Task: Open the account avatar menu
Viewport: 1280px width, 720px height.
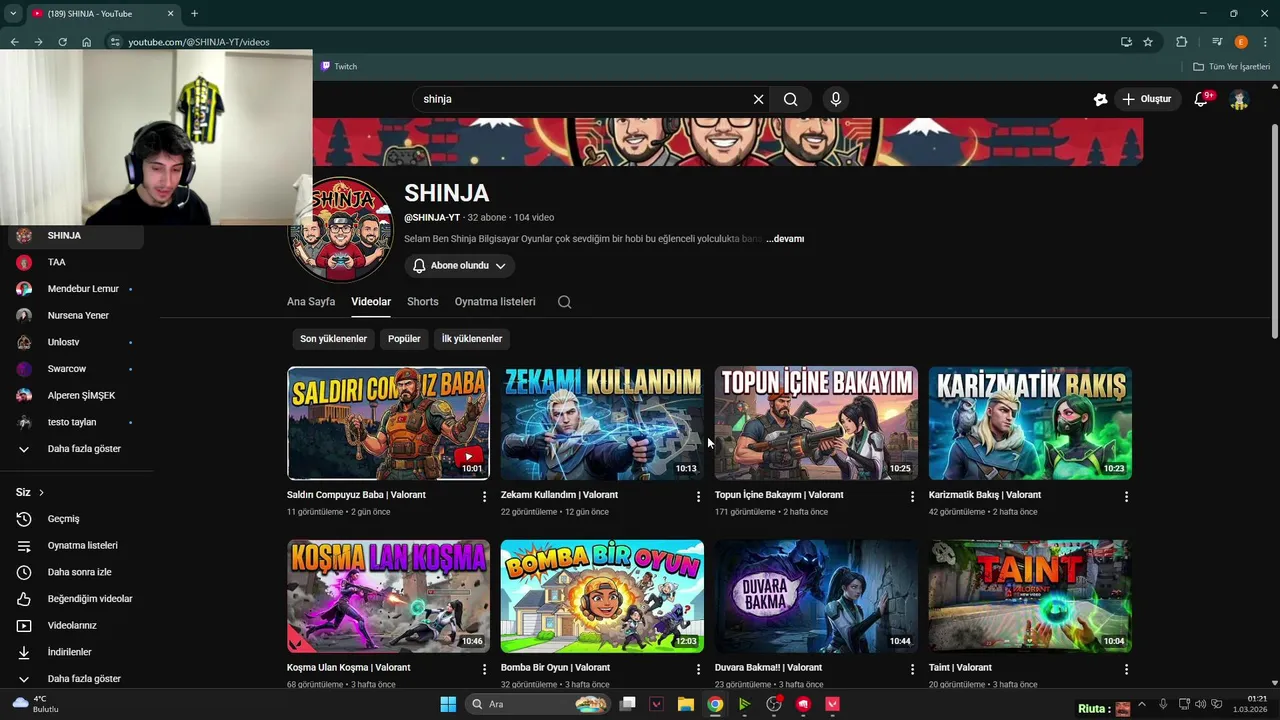Action: 1239,99
